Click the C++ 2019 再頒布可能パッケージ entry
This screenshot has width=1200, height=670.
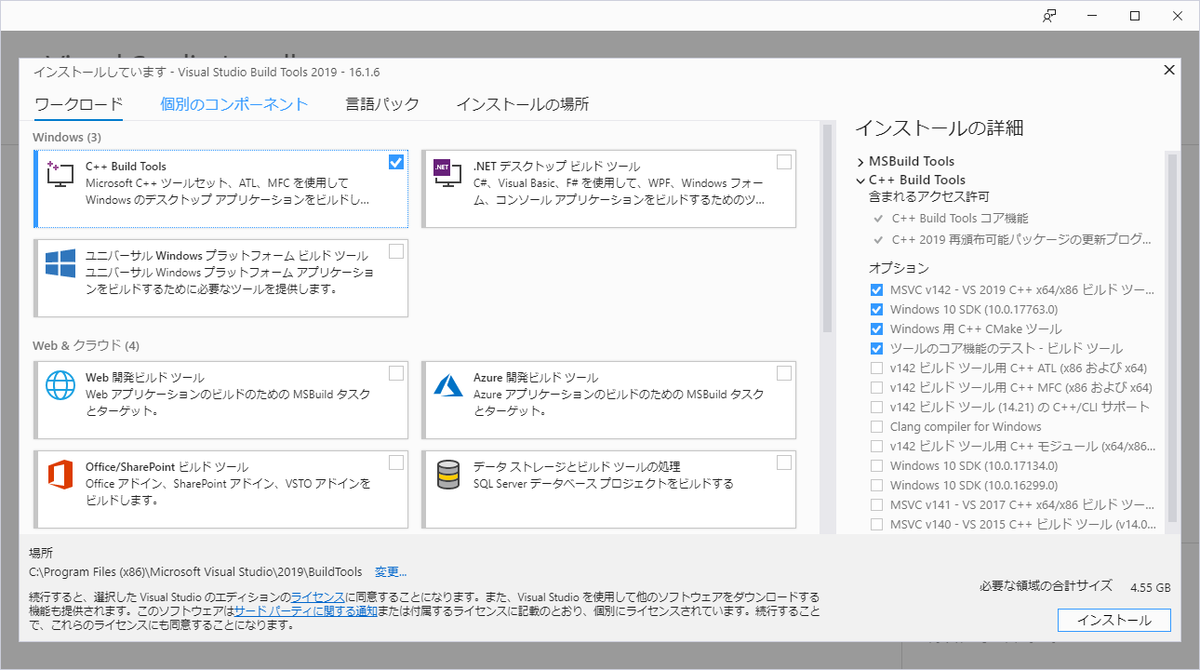pos(1022,240)
